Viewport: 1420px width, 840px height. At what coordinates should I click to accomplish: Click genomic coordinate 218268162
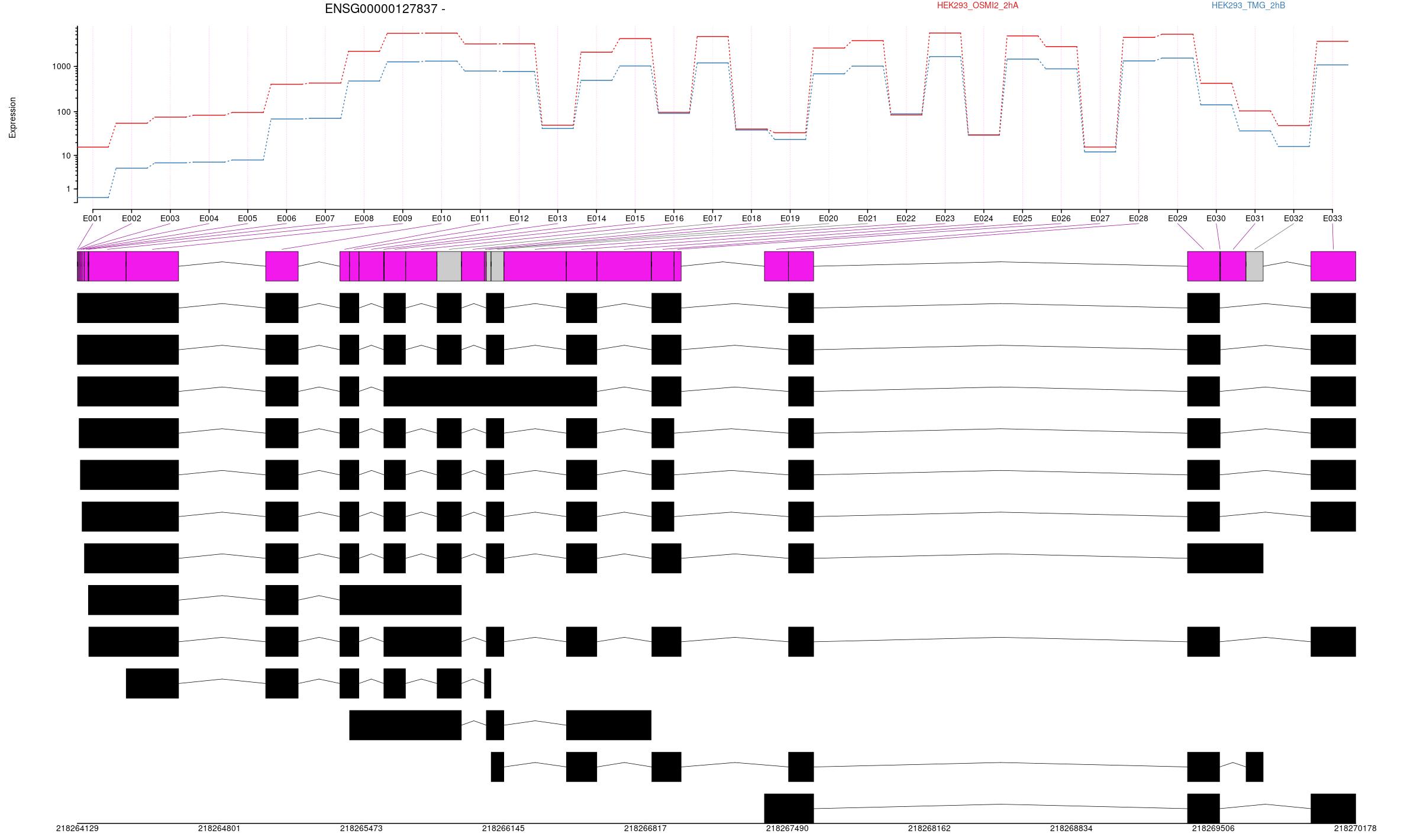click(930, 828)
